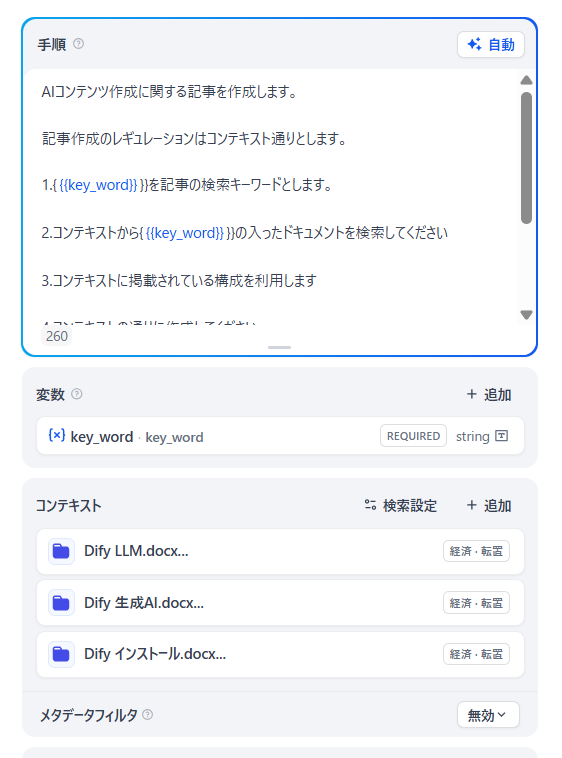Click the plus icon of the context 追加
Viewport: 562px width, 758px height.
click(x=472, y=505)
